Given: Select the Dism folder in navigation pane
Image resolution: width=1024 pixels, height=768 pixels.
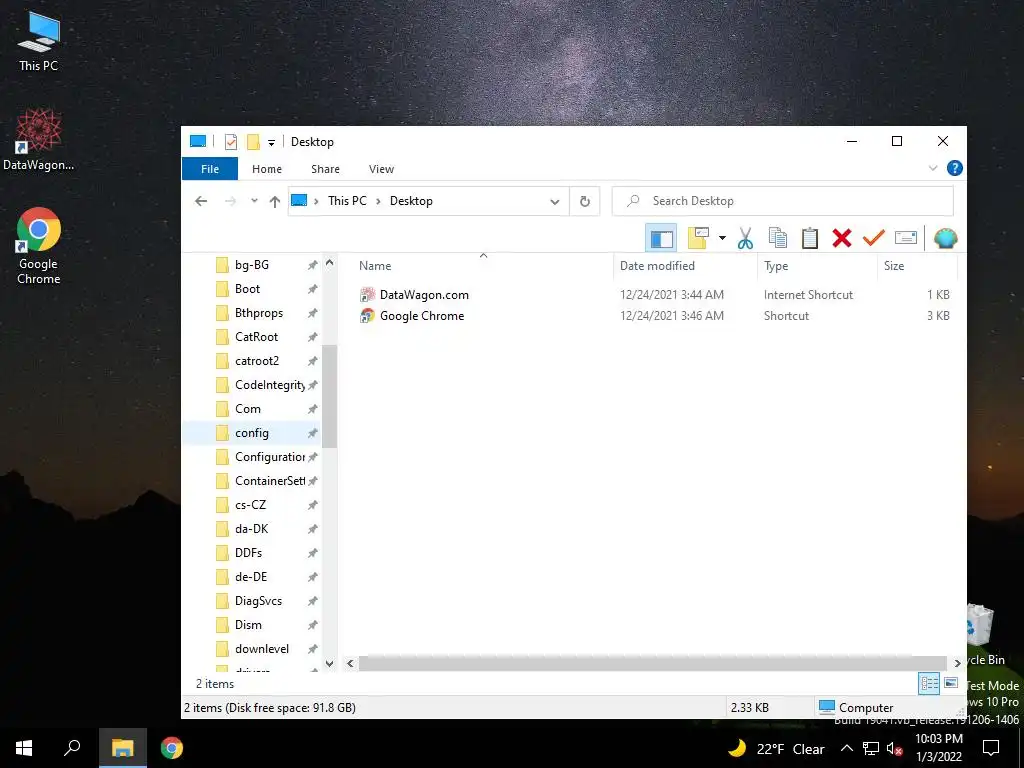Looking at the screenshot, I should coord(248,625).
